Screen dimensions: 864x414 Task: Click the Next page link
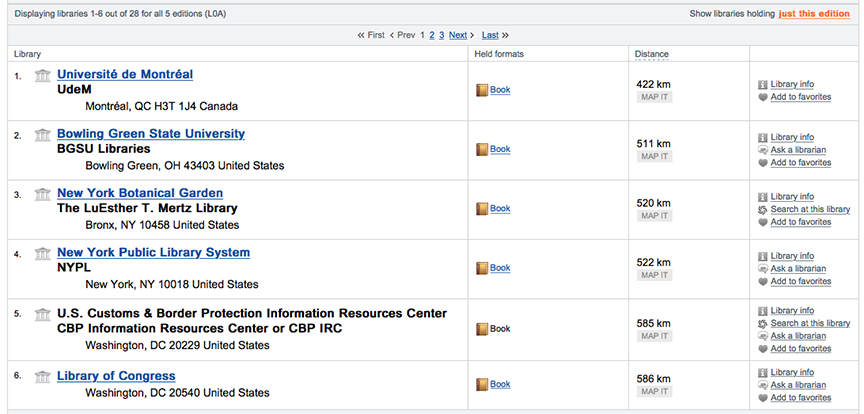458,35
